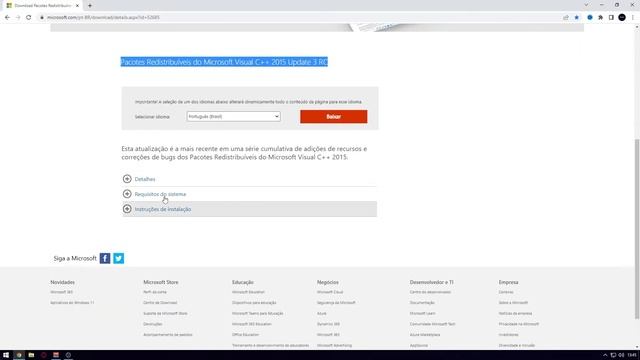Open the Selecionar idioma dropdown
The width and height of the screenshot is (640, 360).
click(233, 116)
